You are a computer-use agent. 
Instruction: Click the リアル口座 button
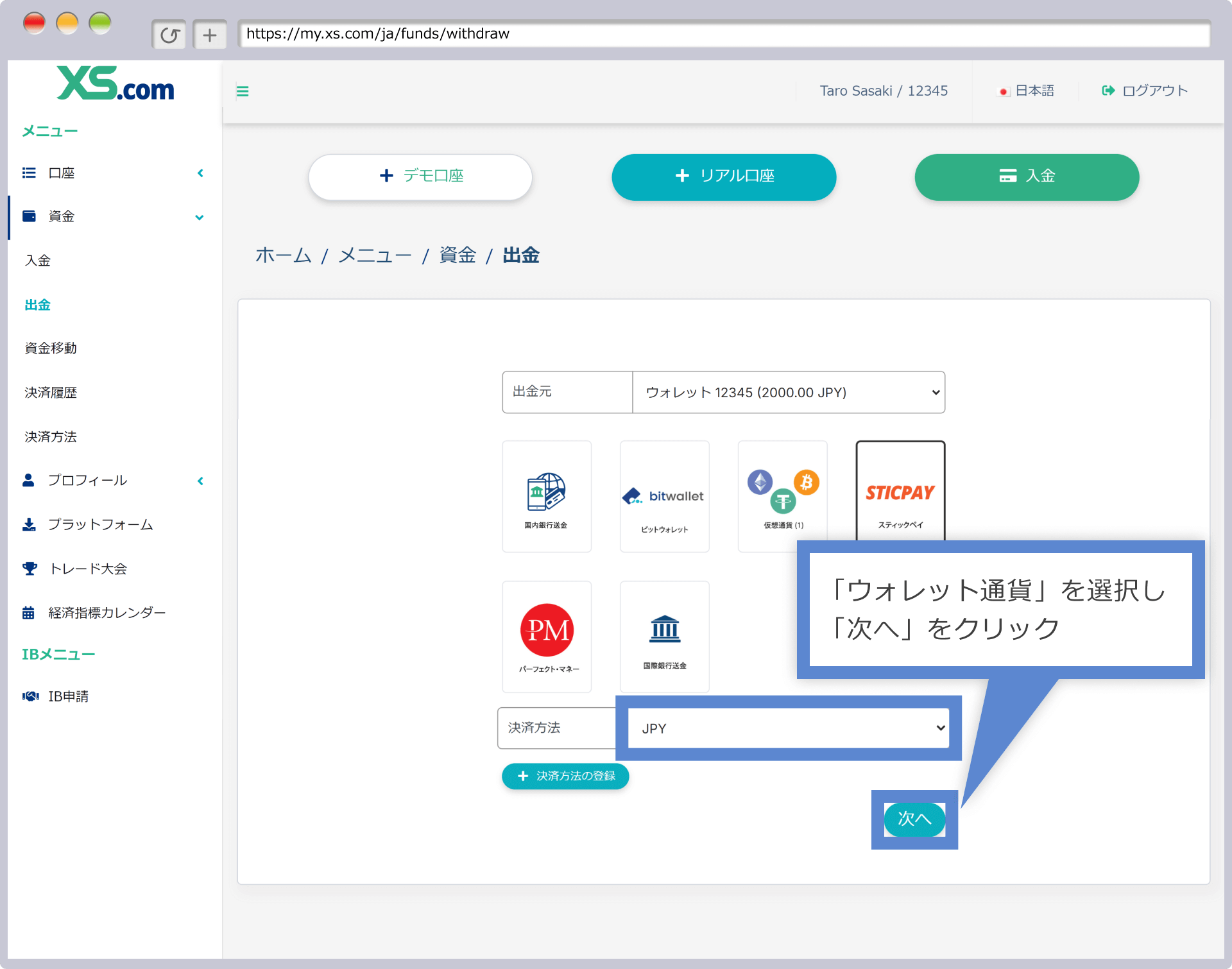click(x=724, y=177)
